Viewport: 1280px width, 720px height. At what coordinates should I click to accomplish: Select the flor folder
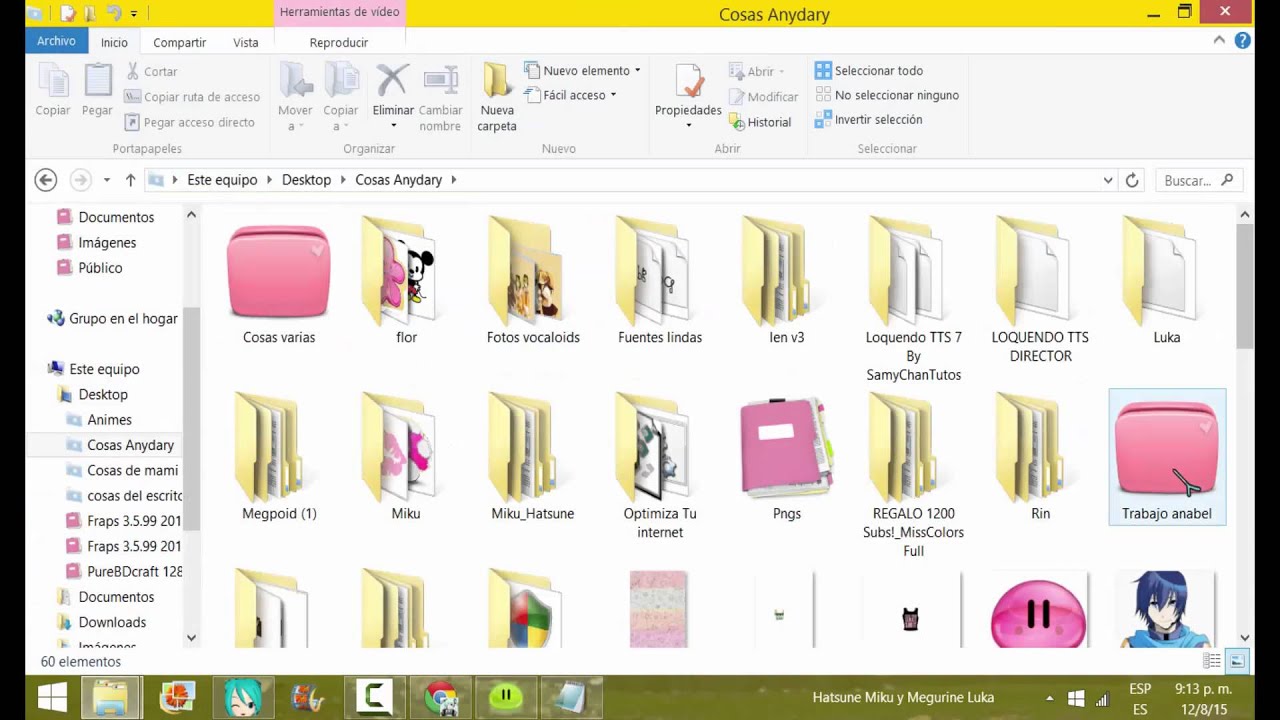pos(406,280)
